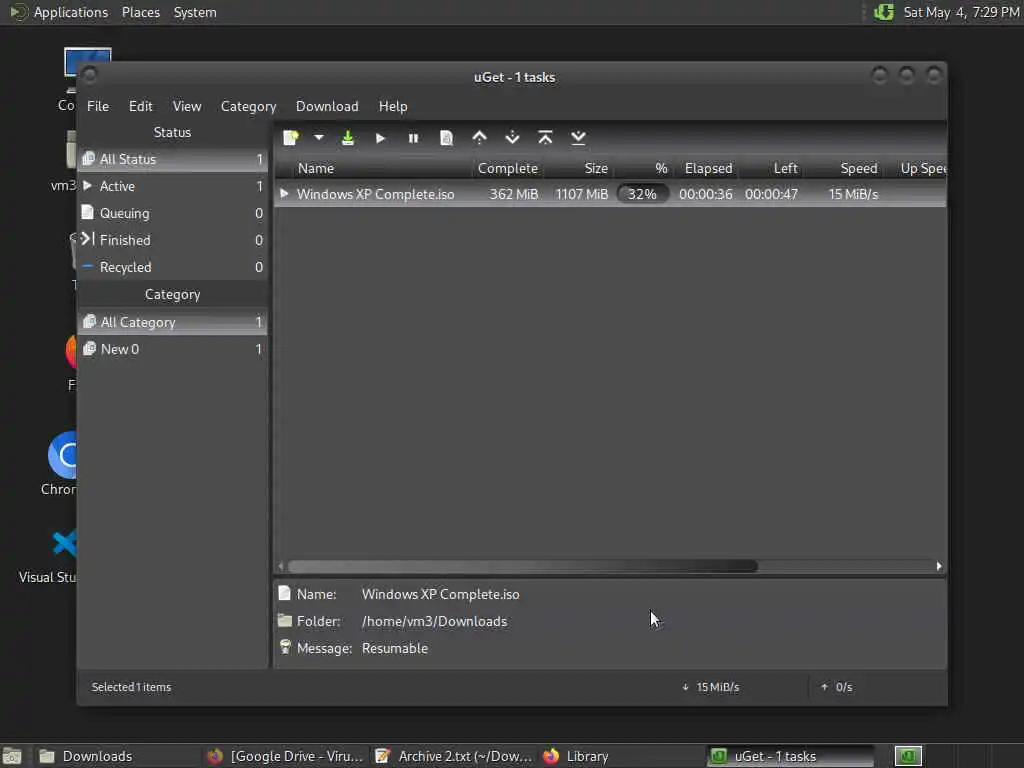Click the Name value in the details pane
This screenshot has height=768, width=1024.
(x=440, y=594)
